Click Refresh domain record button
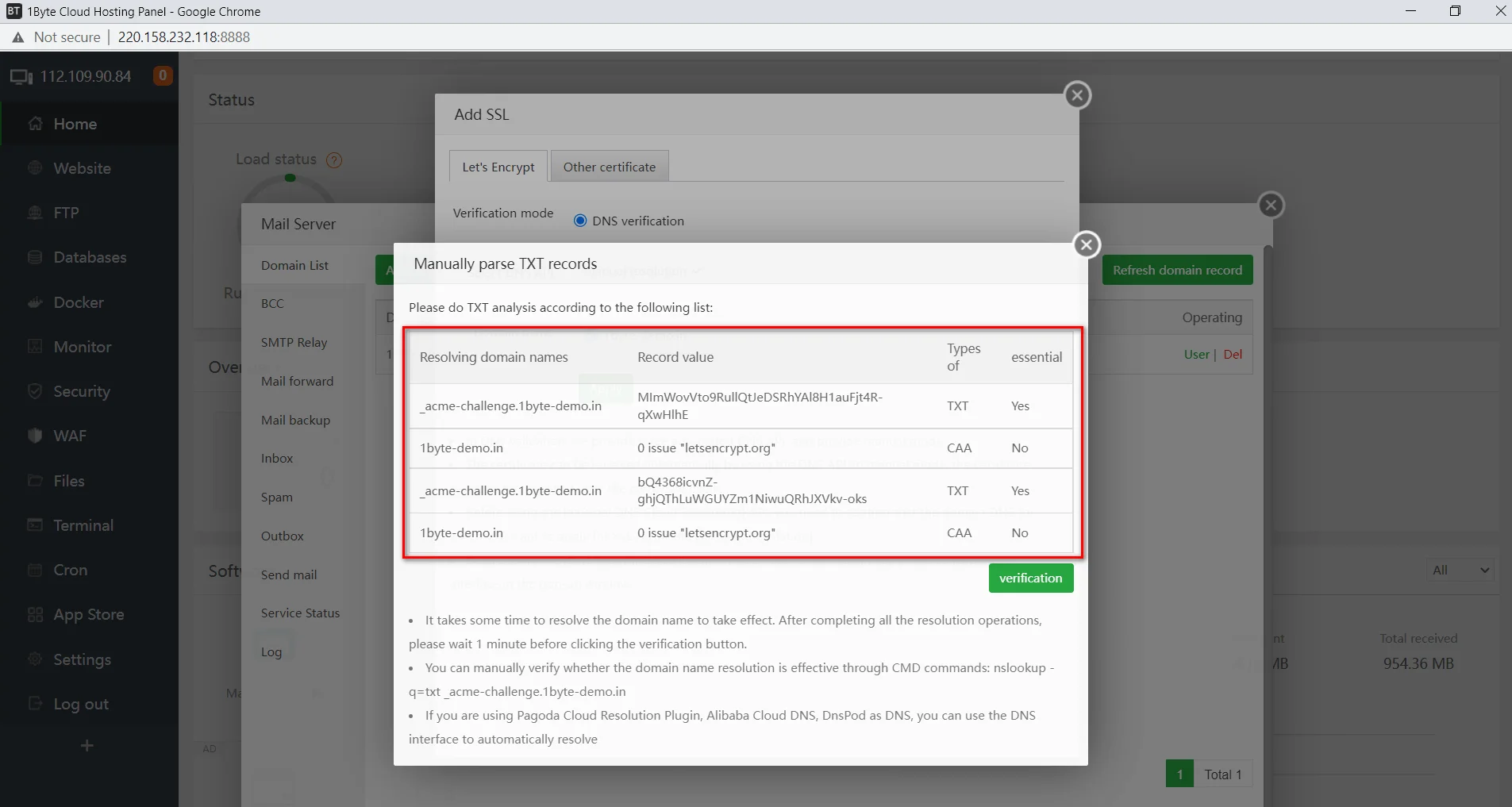Screen dimensions: 1512x807 [x=1177, y=270]
